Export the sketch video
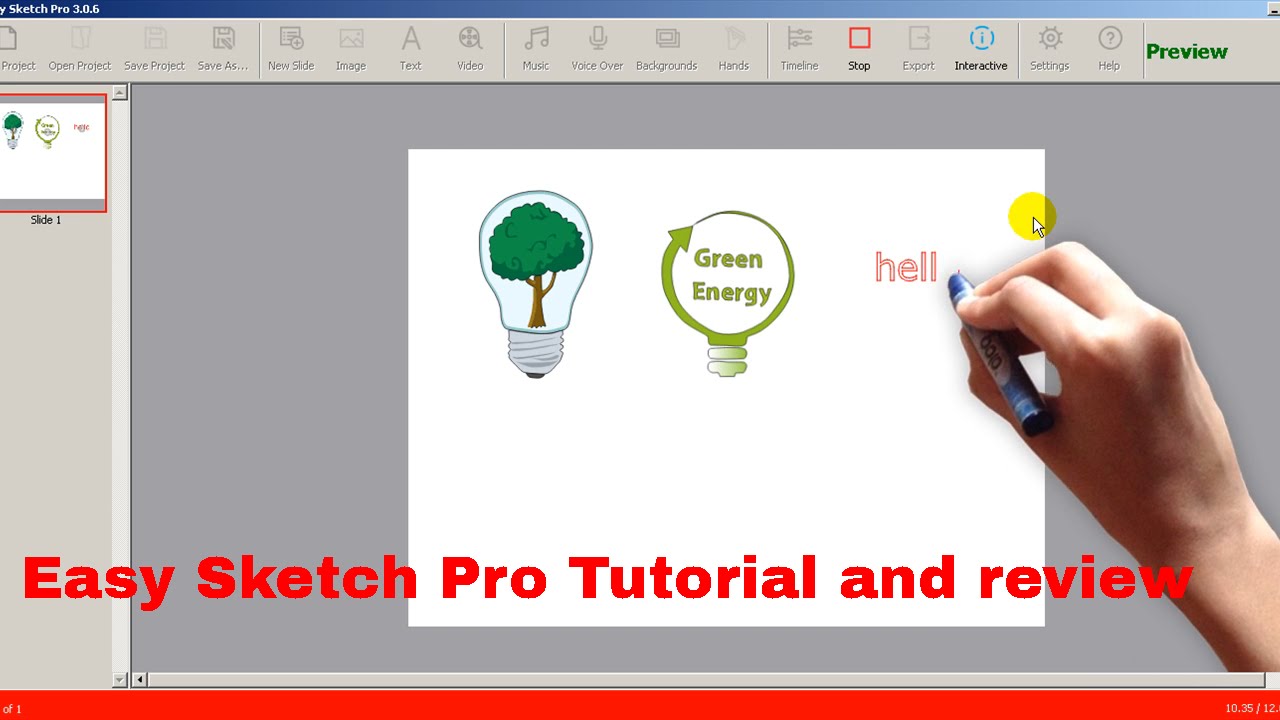Screen dimensions: 1280x720 coord(918,49)
